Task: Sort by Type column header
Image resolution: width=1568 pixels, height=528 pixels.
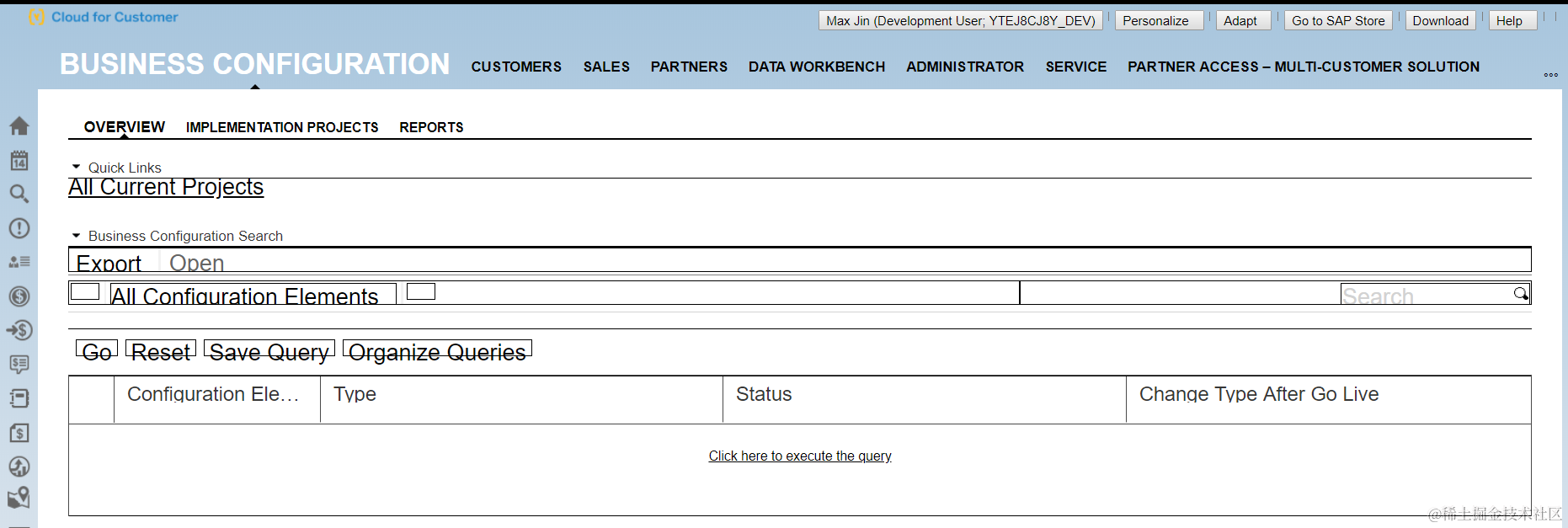Action: pos(521,398)
